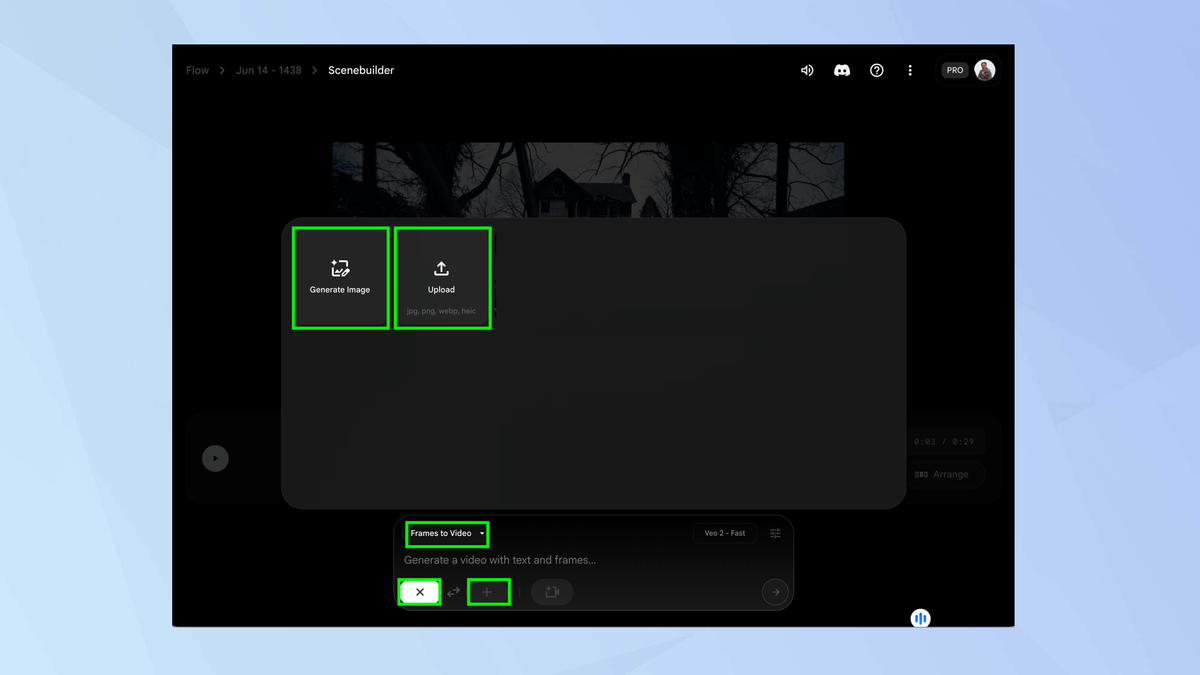Click the video prompt text field

coord(580,561)
